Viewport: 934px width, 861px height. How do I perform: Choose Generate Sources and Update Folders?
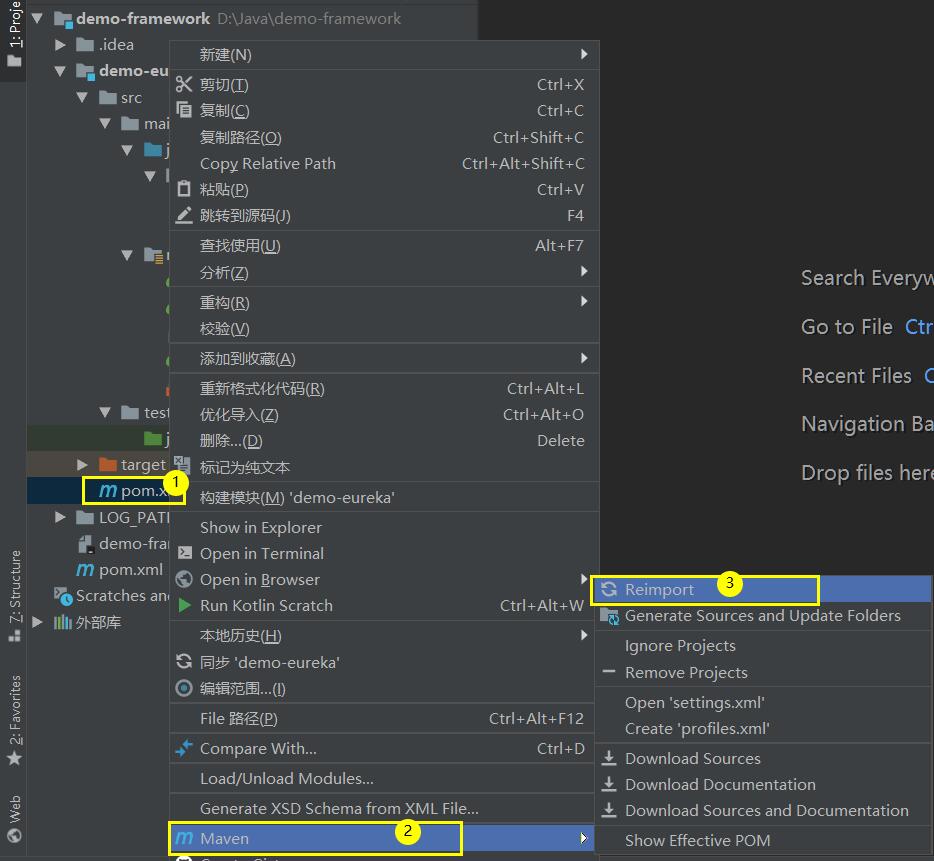tap(762, 616)
